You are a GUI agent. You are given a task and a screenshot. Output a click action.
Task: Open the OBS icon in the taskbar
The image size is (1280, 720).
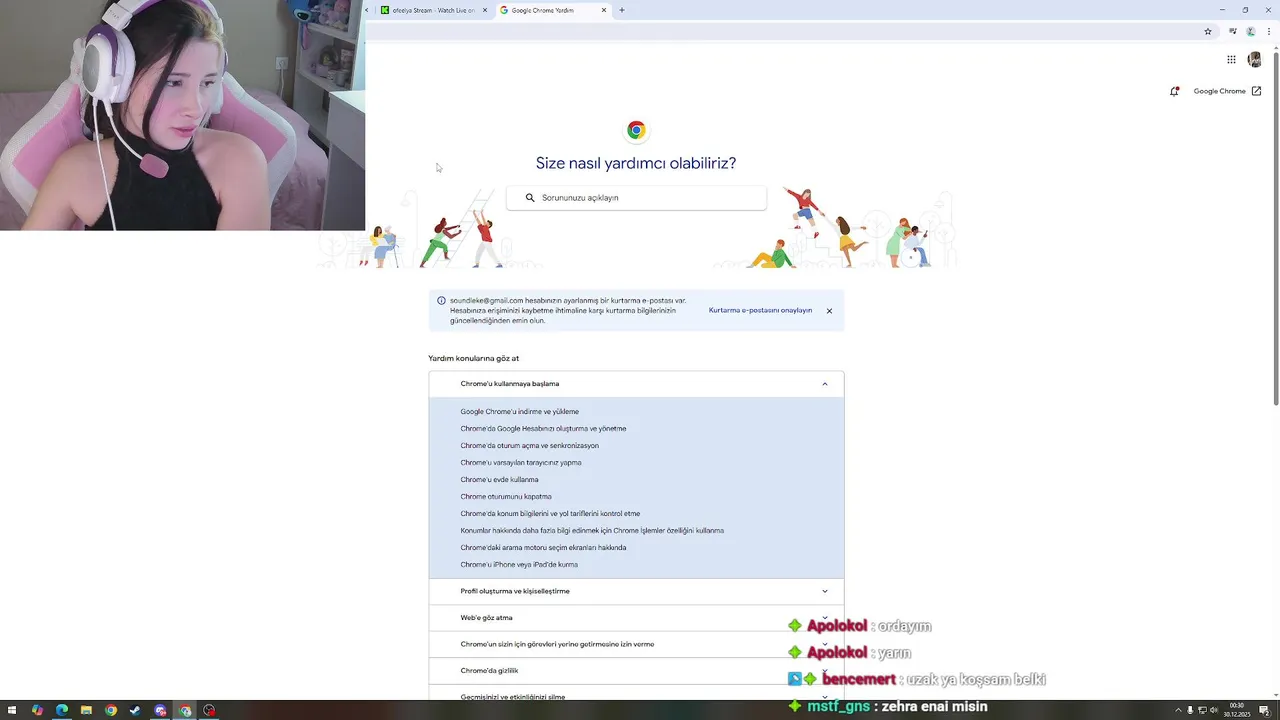click(209, 710)
